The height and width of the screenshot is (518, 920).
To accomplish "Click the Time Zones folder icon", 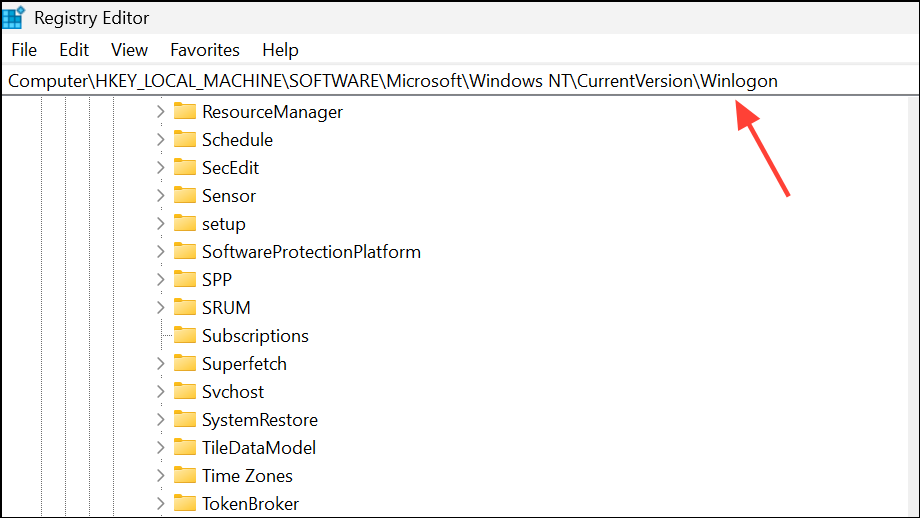I will (x=184, y=476).
